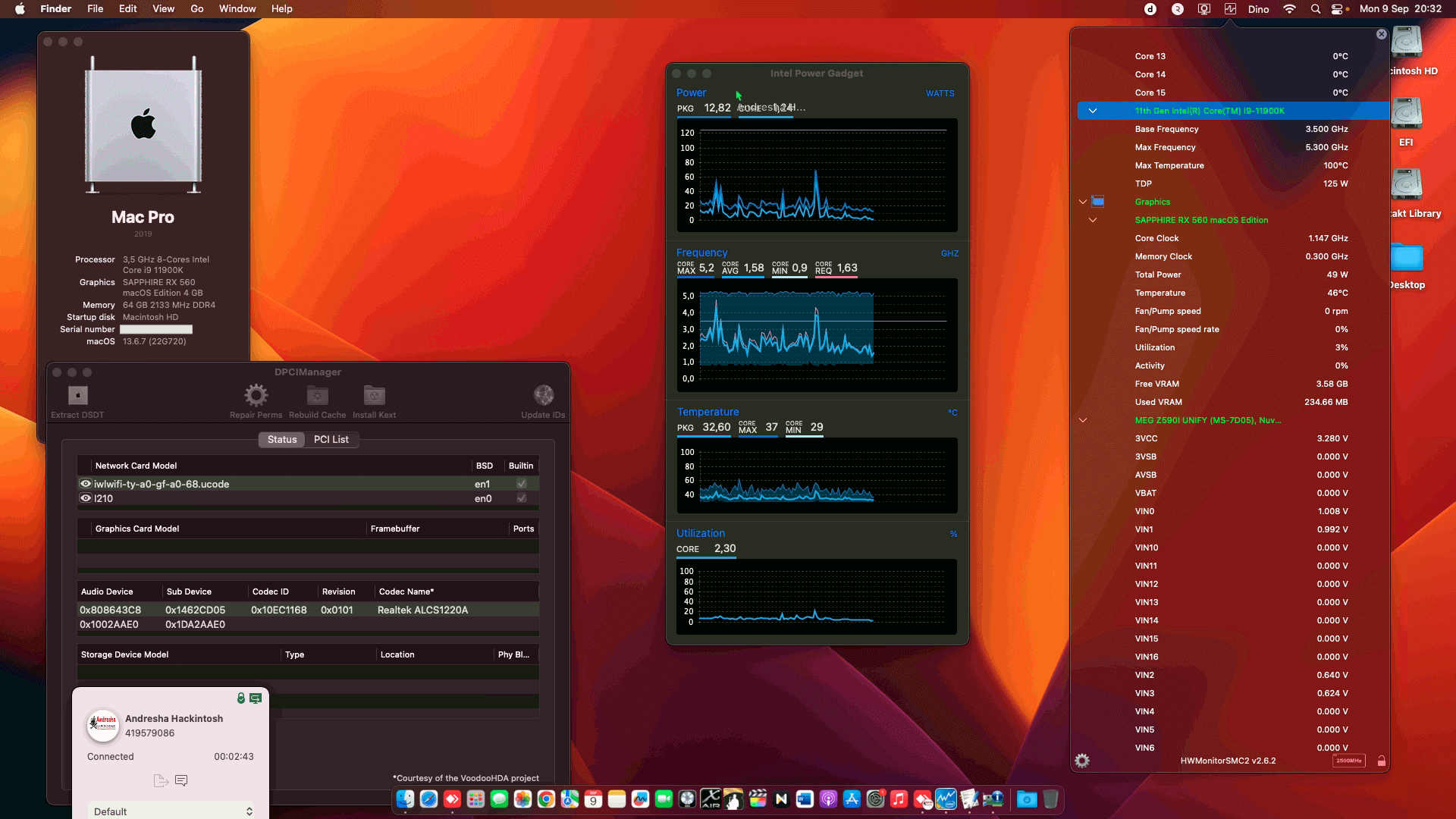
Task: Select 0x1002AAE0 audio device row
Action: click(x=308, y=624)
